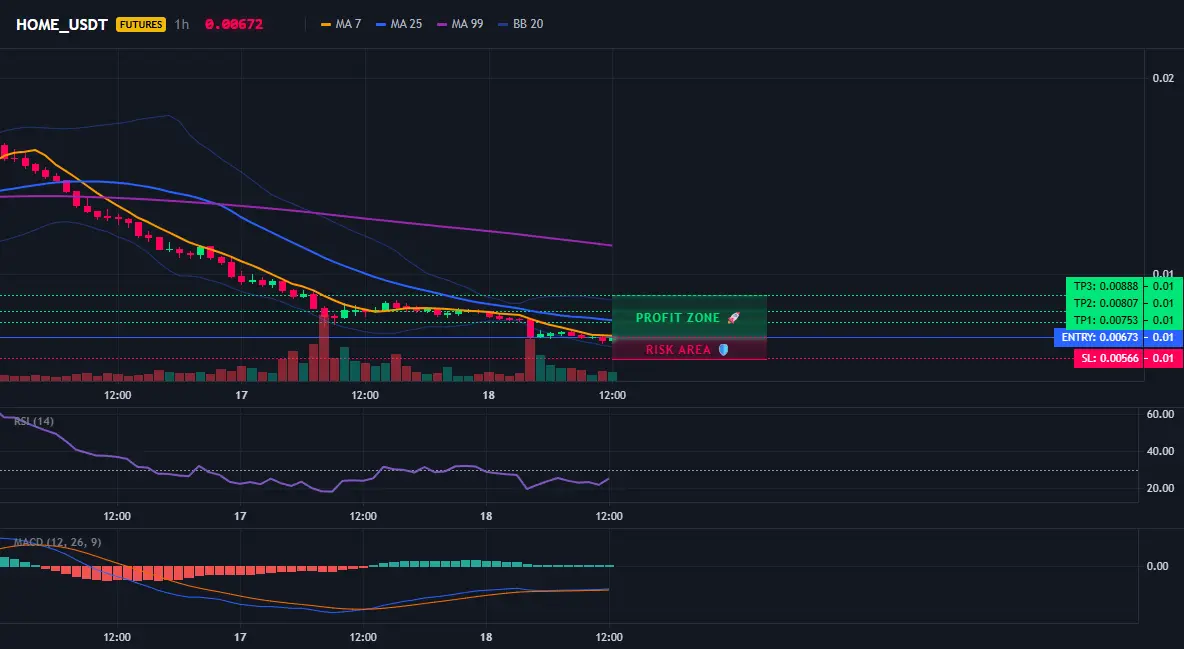The image size is (1184, 649).
Task: Toggle the MA 7 legend entry
Action: [341, 24]
